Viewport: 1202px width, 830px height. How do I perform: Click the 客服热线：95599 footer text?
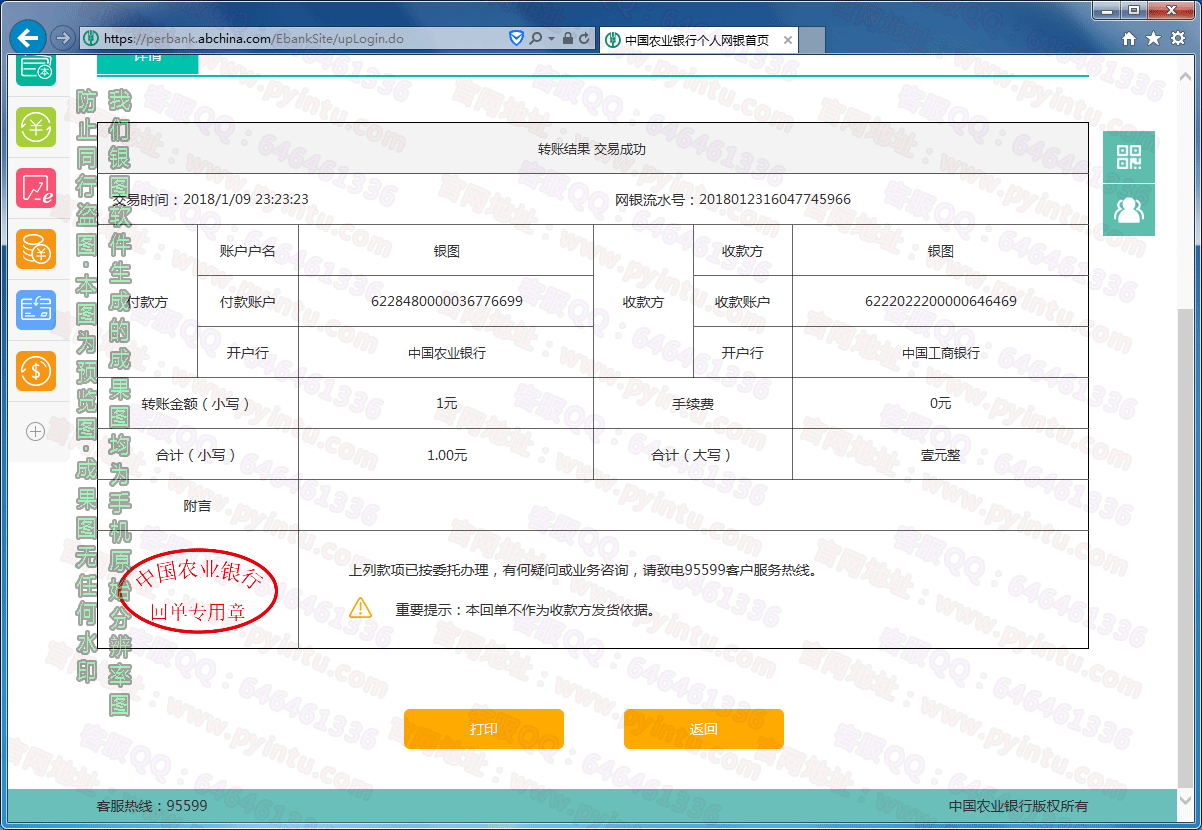[152, 806]
